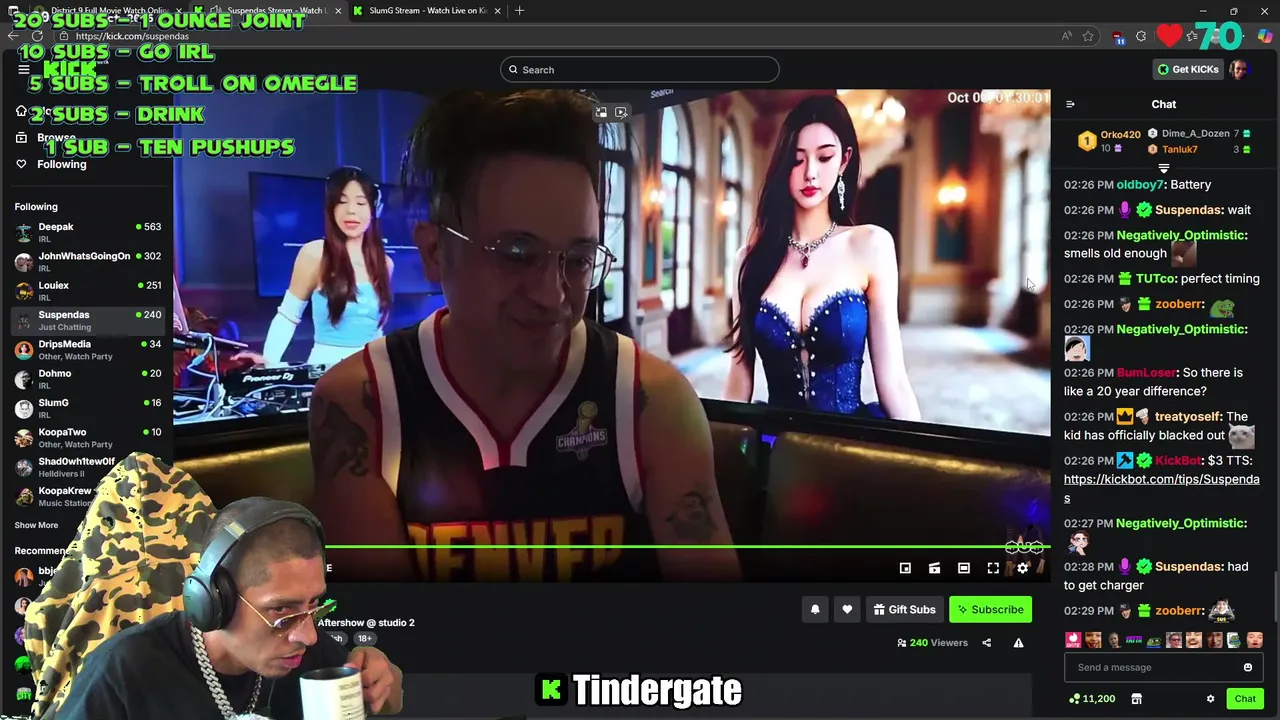Expand Show More in Following list
This screenshot has height=720, width=1280.
(x=36, y=525)
